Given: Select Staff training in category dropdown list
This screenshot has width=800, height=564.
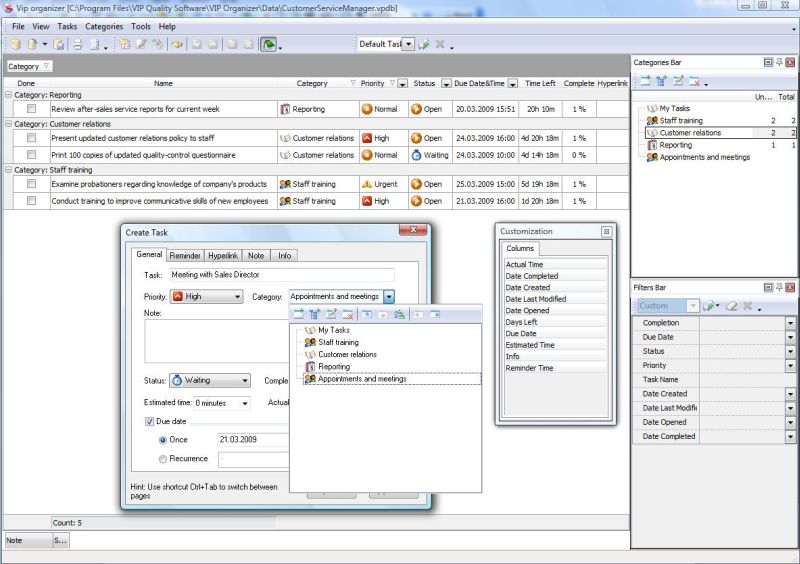Looking at the screenshot, I should point(338,342).
